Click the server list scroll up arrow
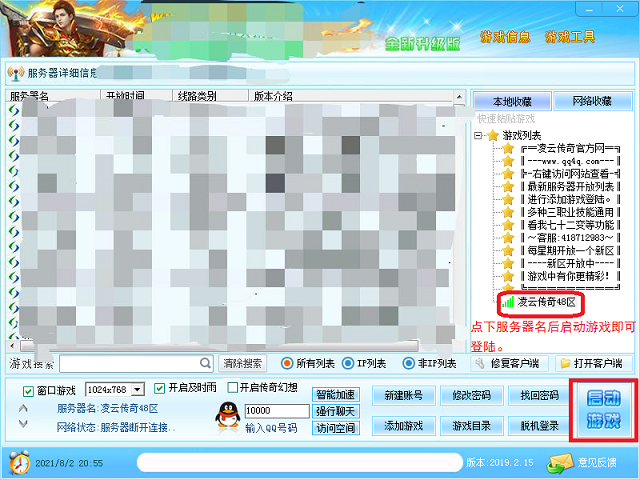The image size is (640, 480). [x=459, y=97]
